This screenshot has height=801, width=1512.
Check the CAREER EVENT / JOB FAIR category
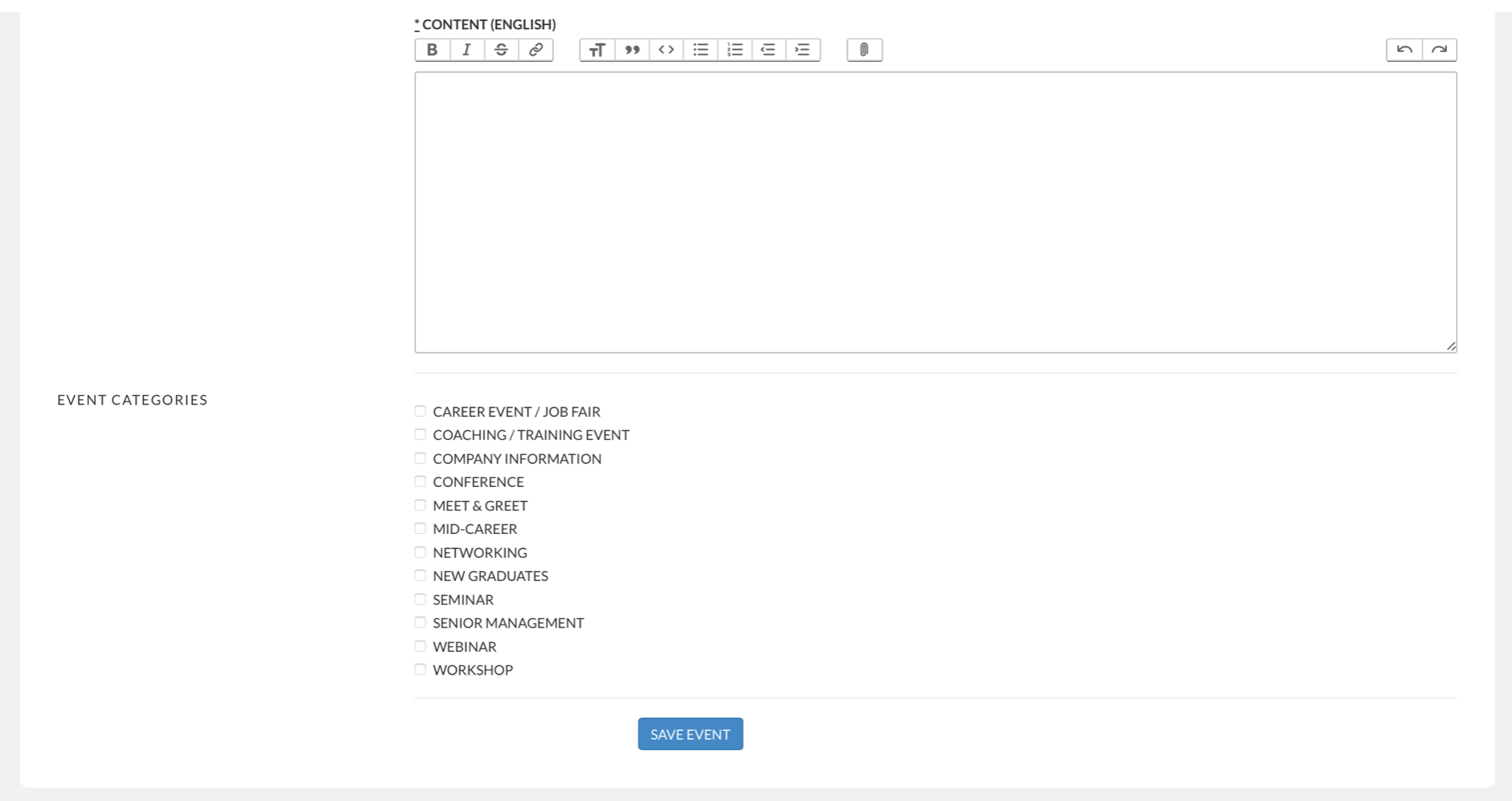[420, 411]
